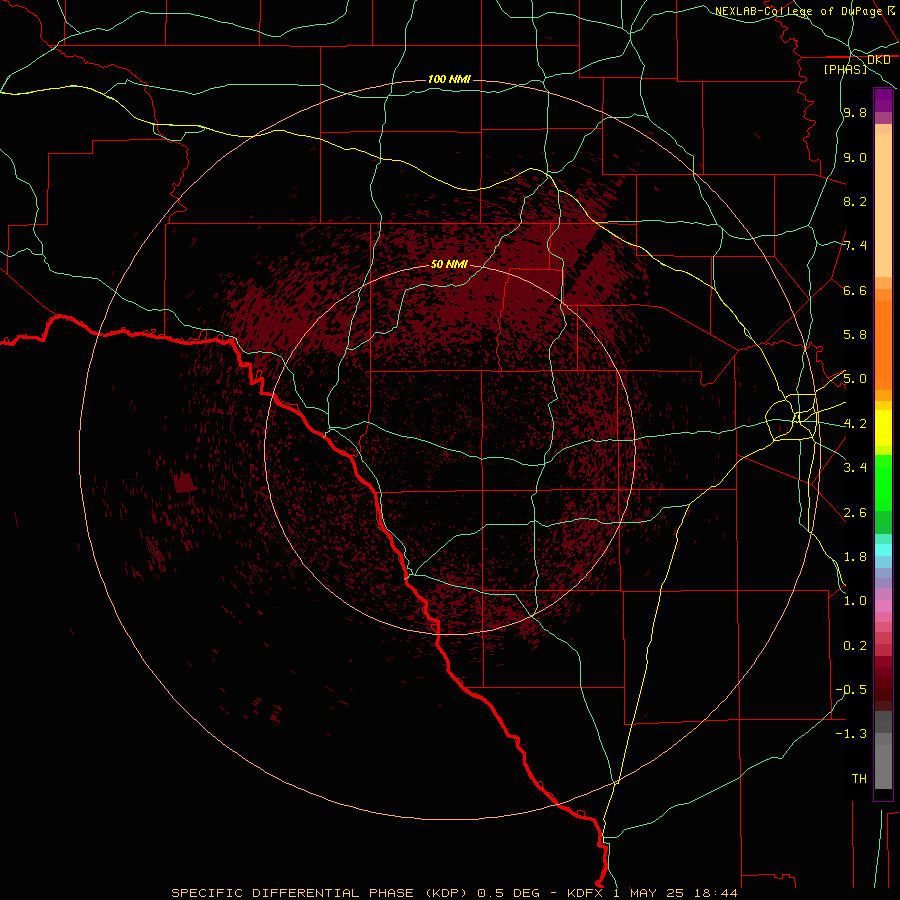Click the bright green band of the legend
Screen dimensions: 900x900
tap(883, 482)
